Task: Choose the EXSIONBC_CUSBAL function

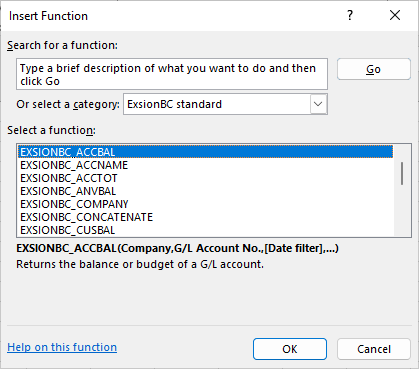Action: [x=206, y=230]
